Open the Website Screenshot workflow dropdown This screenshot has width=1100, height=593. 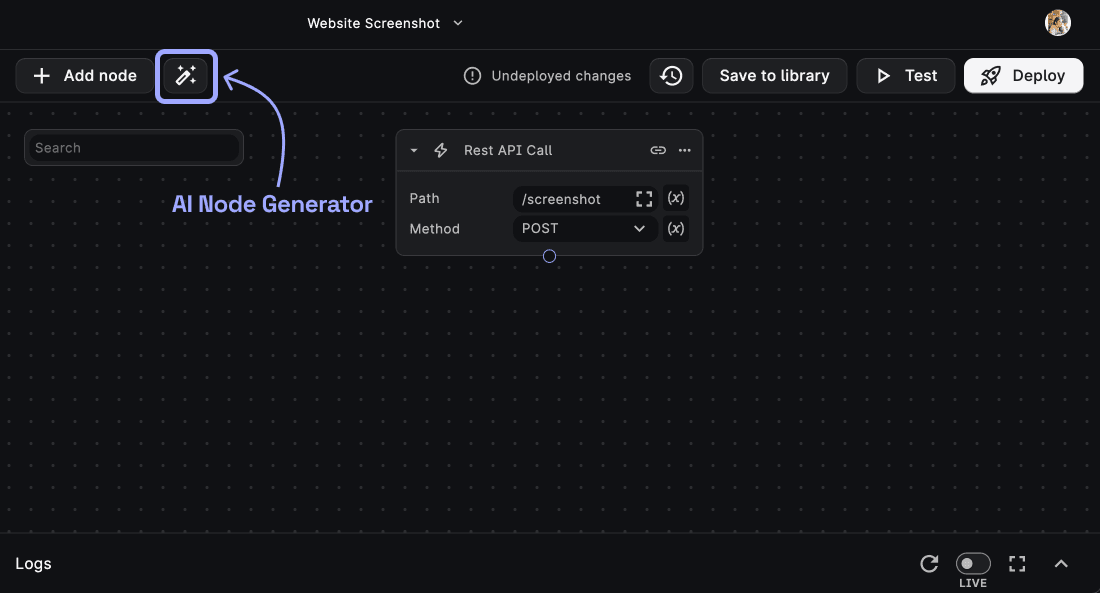point(457,22)
